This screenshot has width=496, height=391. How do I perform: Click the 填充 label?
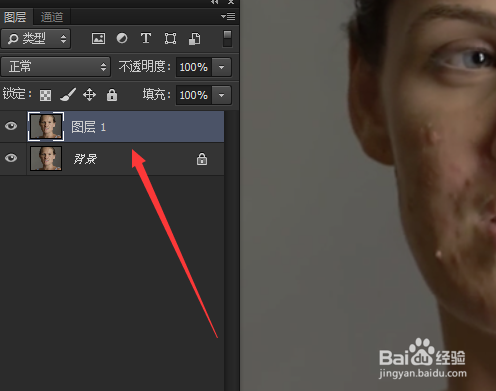point(156,95)
